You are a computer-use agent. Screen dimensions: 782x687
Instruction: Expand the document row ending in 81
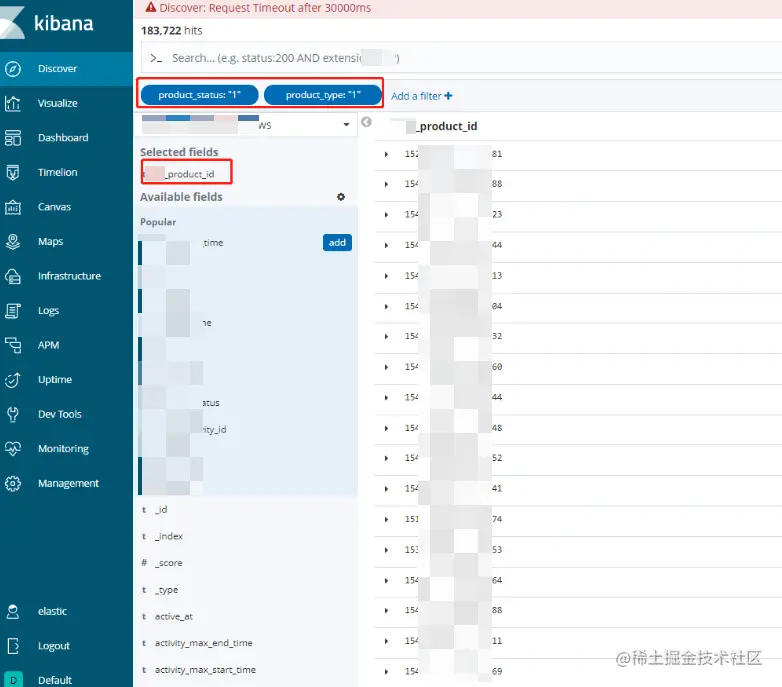(386, 155)
